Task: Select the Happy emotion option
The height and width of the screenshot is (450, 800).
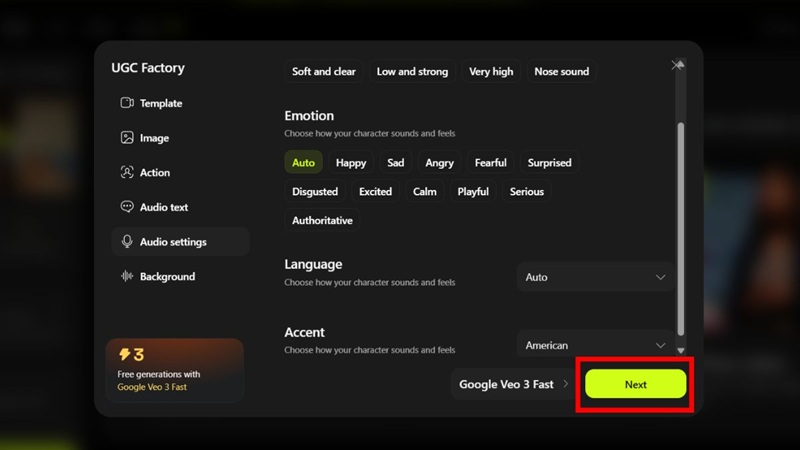Action: pos(351,163)
